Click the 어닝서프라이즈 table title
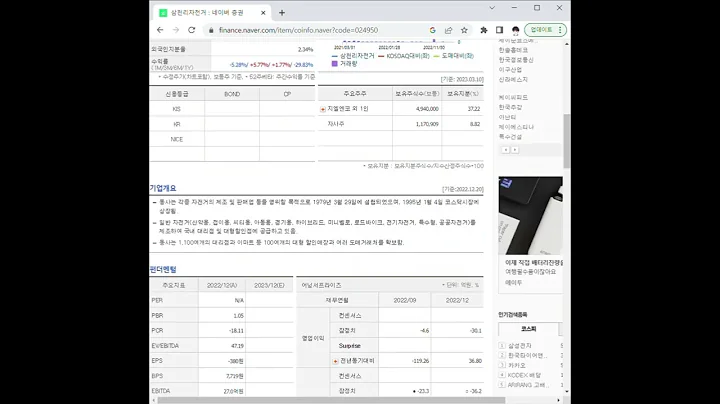The image size is (720, 404). tap(321, 286)
